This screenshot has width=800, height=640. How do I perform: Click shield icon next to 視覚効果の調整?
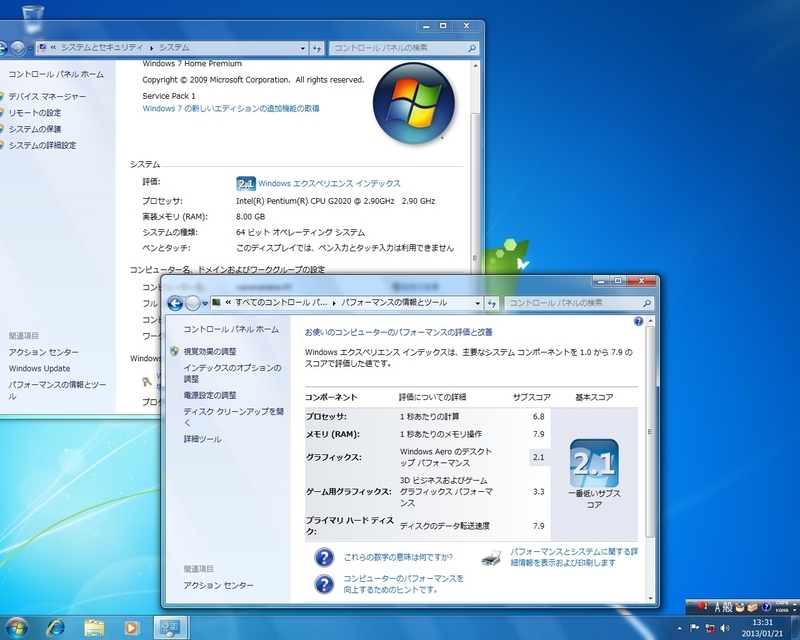tap(174, 351)
